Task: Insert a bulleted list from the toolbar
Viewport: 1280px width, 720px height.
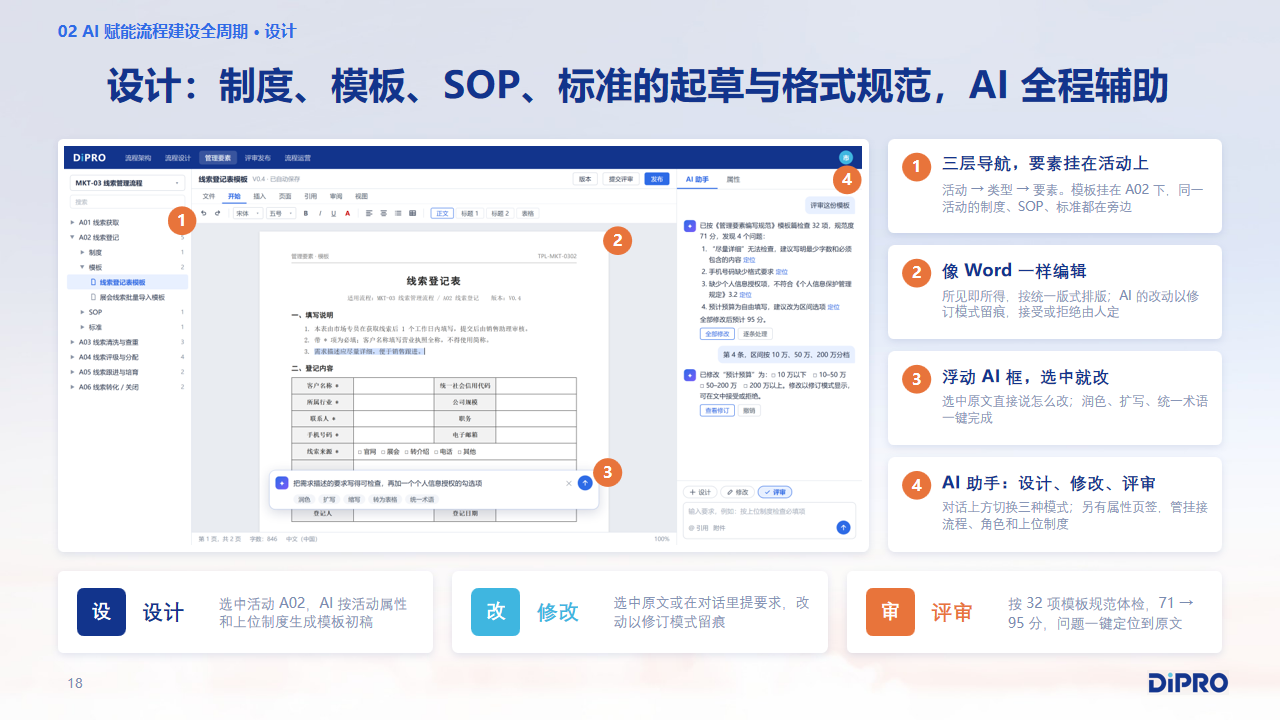Action: [398, 213]
